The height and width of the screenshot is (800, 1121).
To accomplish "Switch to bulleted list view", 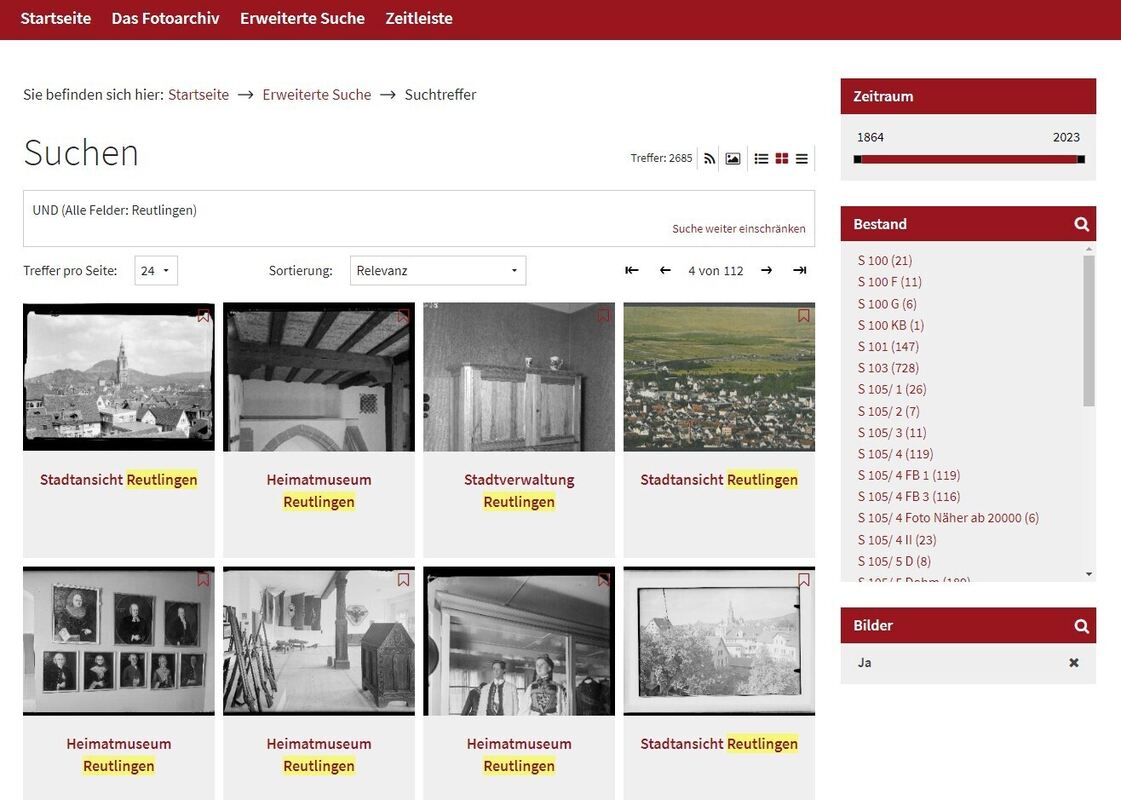I will tap(761, 158).
